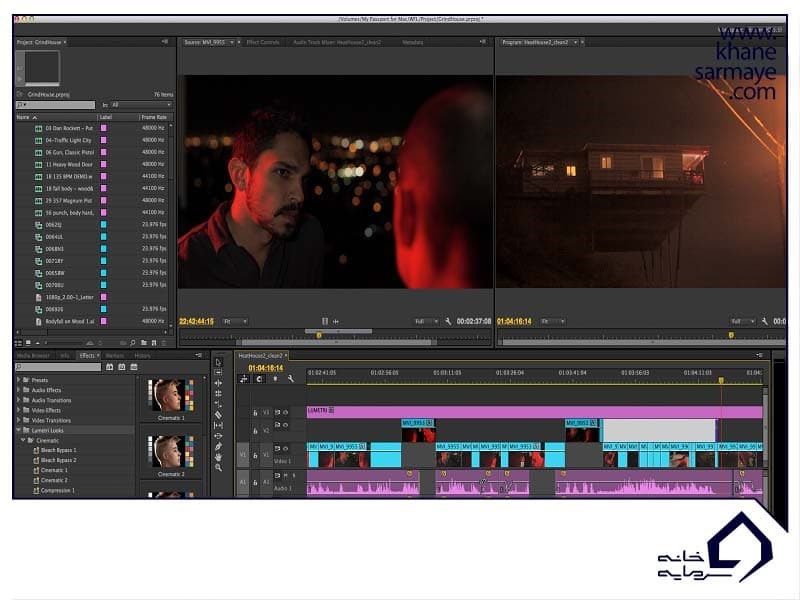Select the Slide tool

pyautogui.click(x=218, y=436)
